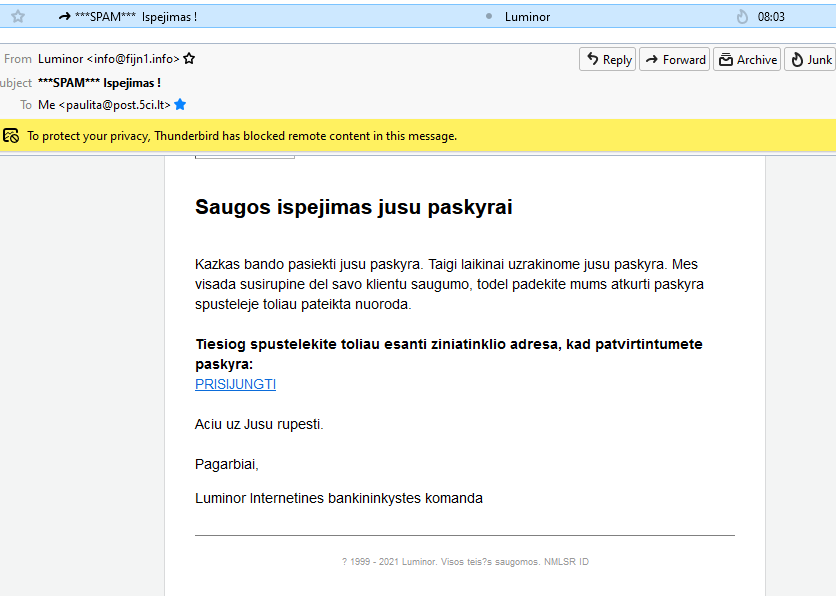Image resolution: width=836 pixels, height=596 pixels.
Task: Forward the message
Action: click(674, 59)
